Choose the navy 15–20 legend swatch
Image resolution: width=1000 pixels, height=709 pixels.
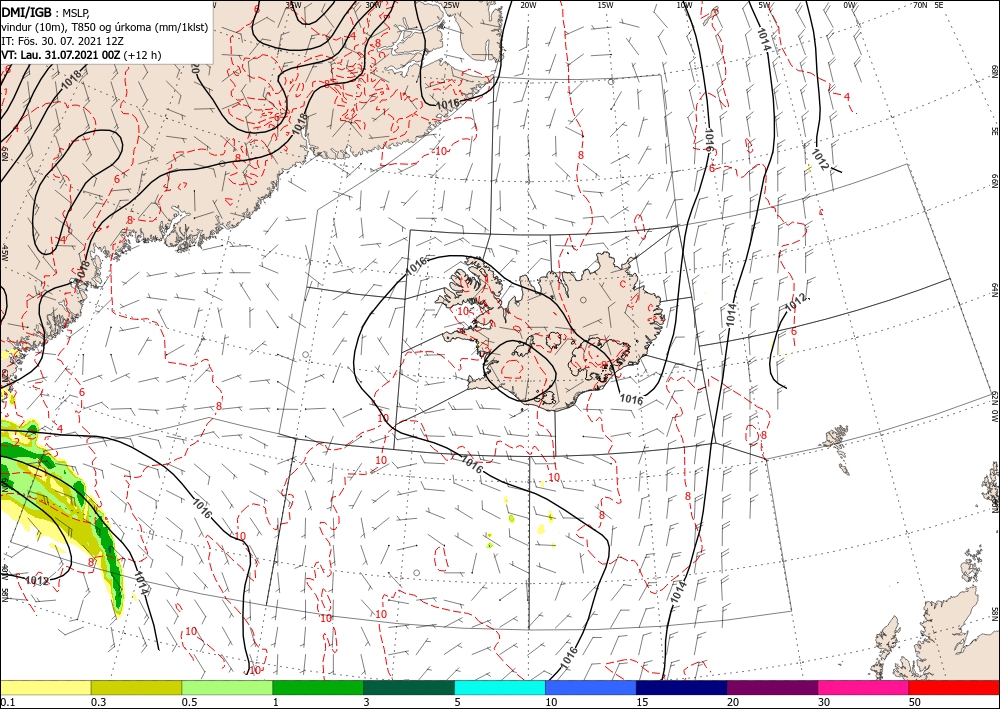682,687
